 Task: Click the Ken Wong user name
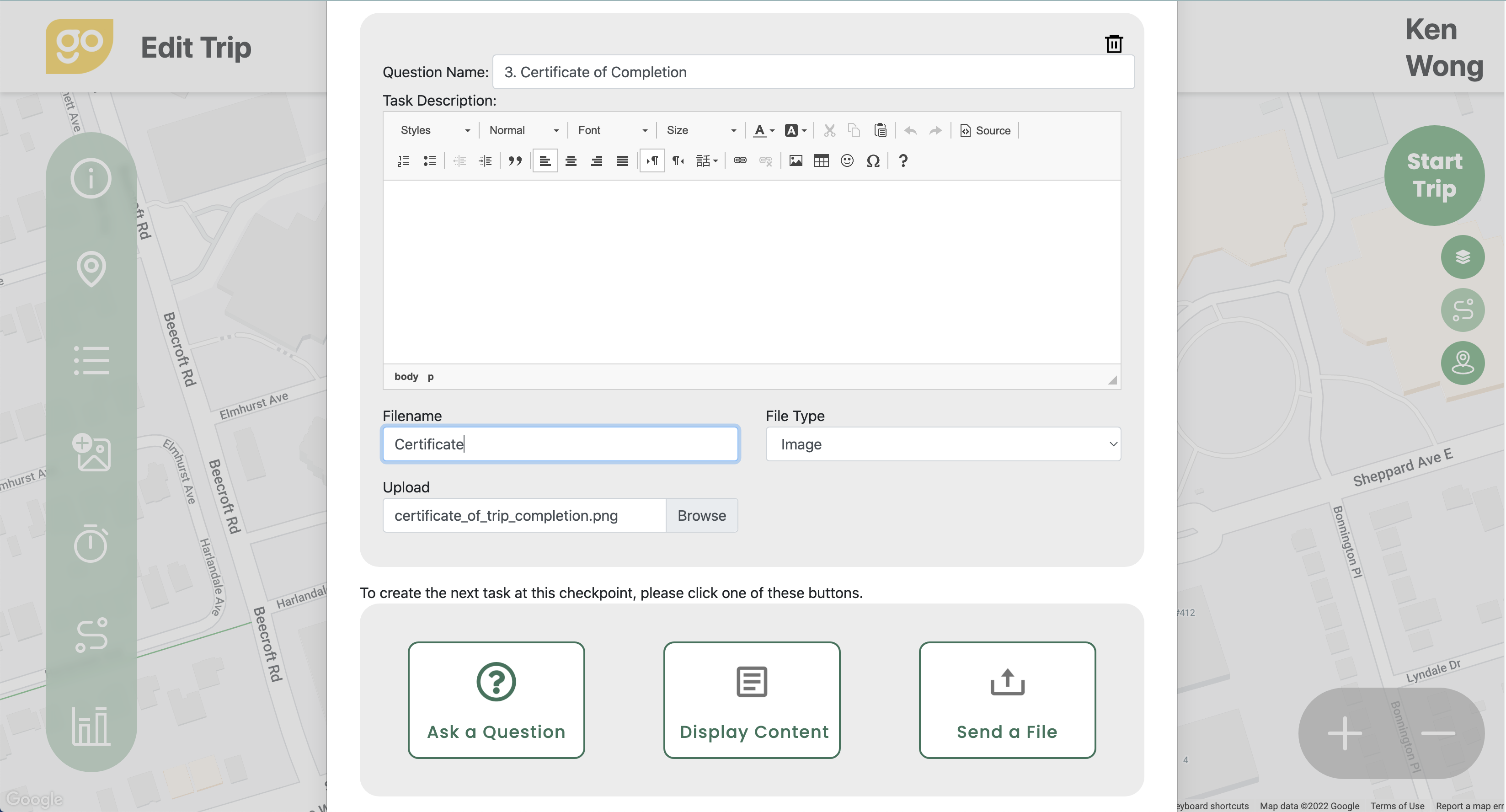pos(1444,48)
